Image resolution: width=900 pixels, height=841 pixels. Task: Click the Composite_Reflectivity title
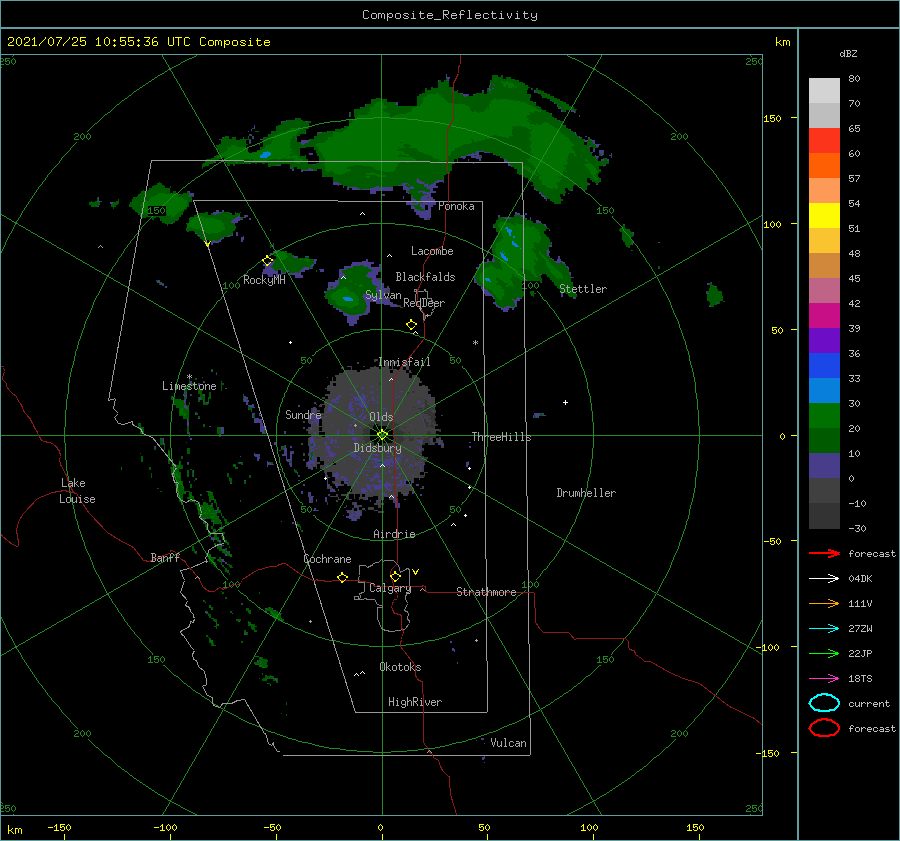pos(450,15)
